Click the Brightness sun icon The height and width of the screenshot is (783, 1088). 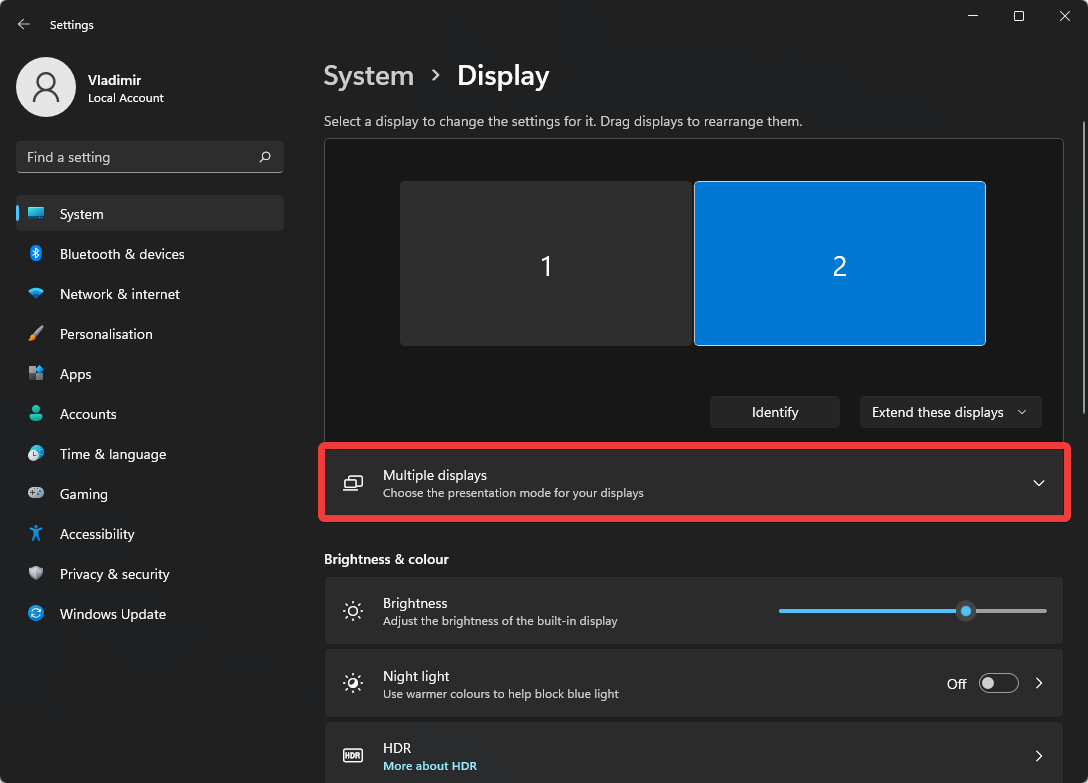pyautogui.click(x=353, y=611)
